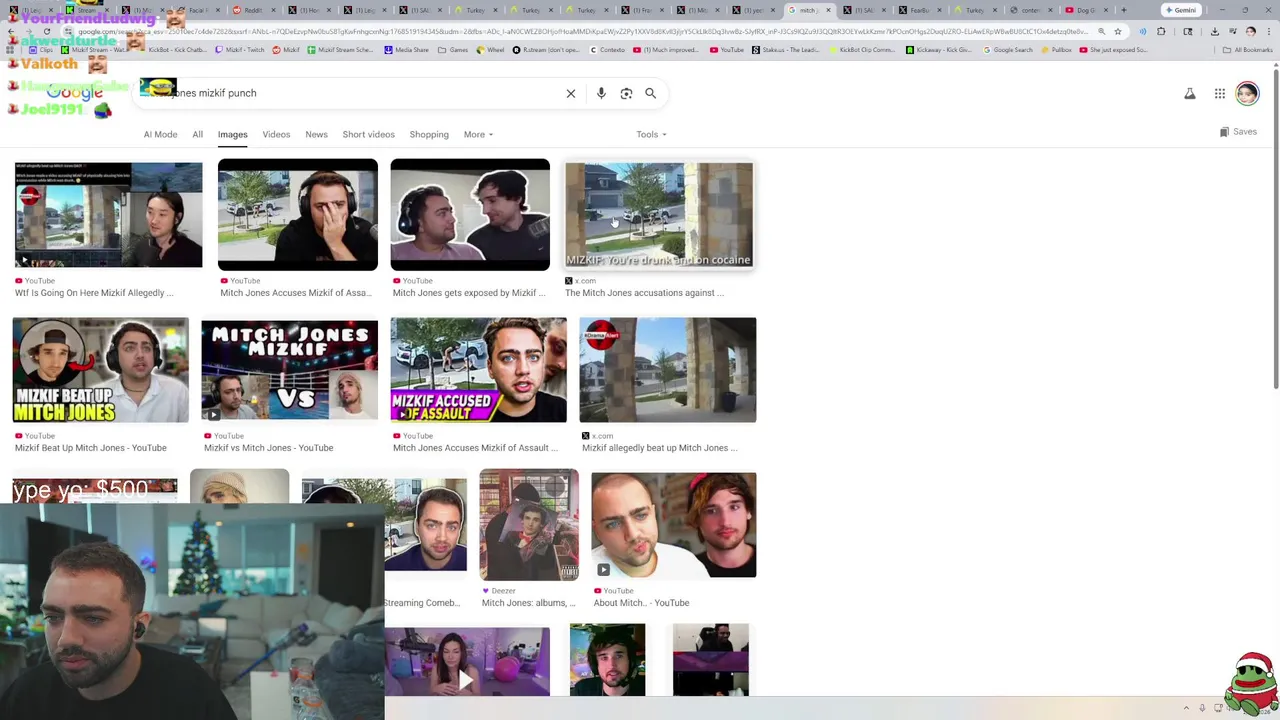The width and height of the screenshot is (1280, 720).
Task: Open Google Lens image search
Action: pyautogui.click(x=626, y=93)
